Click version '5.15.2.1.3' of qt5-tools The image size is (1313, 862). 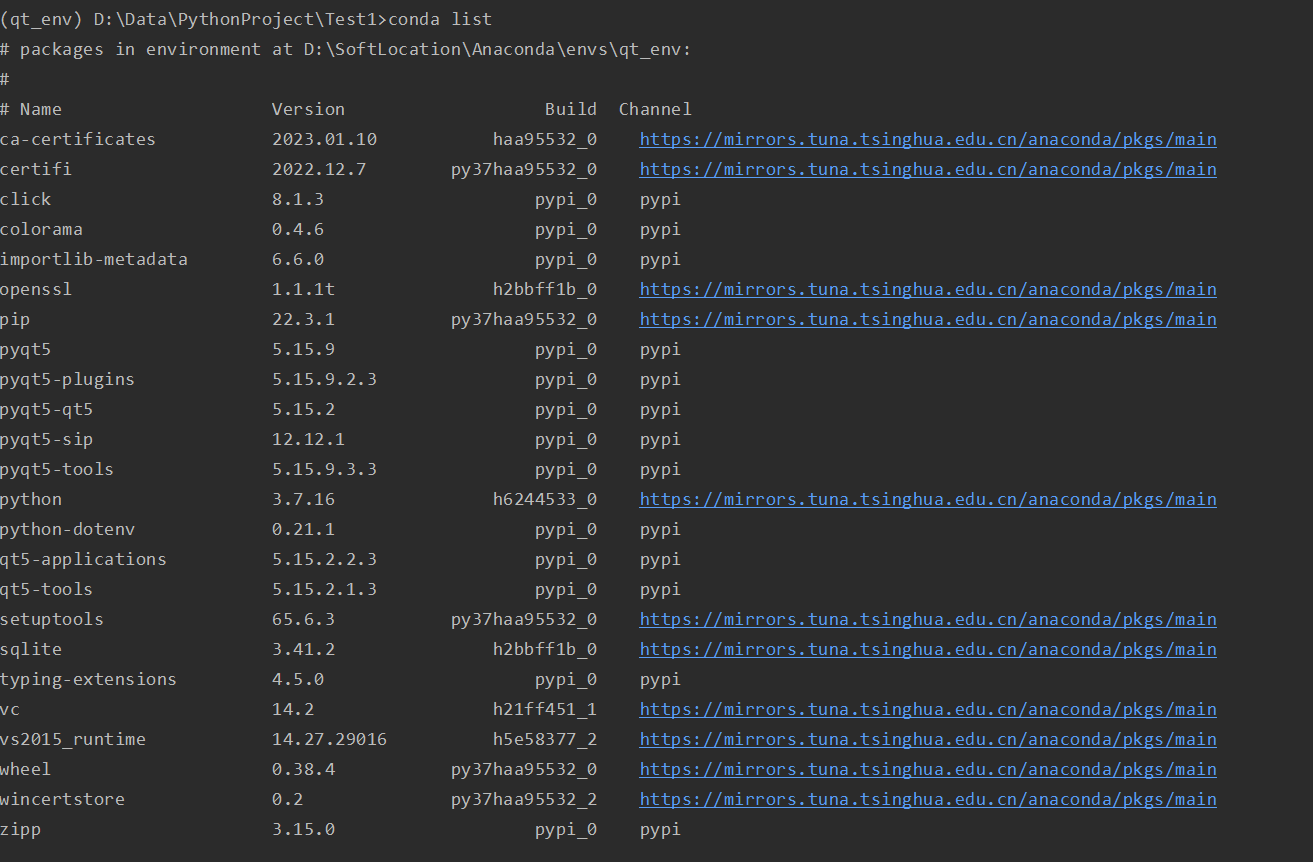click(x=324, y=589)
